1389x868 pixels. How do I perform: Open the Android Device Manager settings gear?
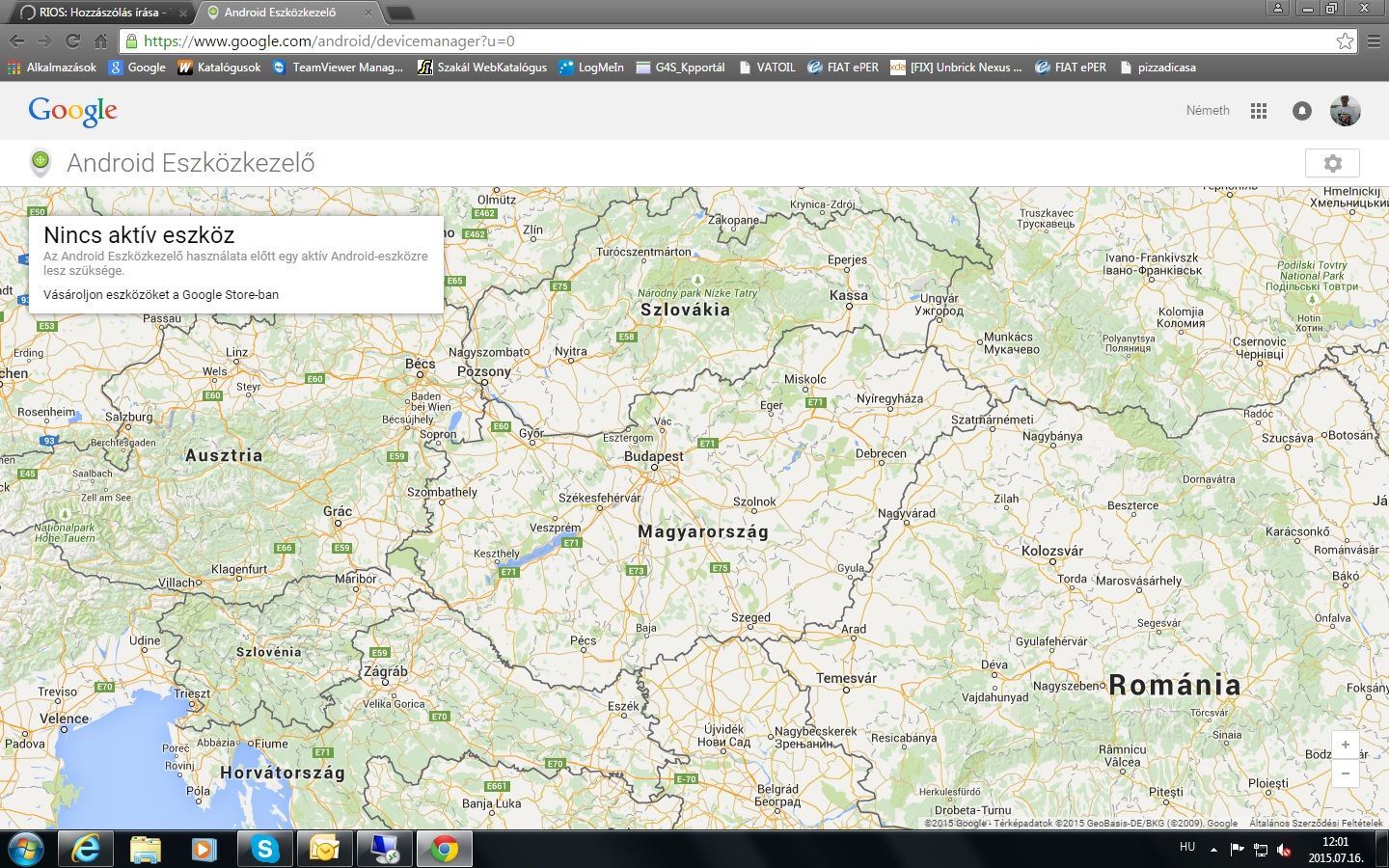1332,163
